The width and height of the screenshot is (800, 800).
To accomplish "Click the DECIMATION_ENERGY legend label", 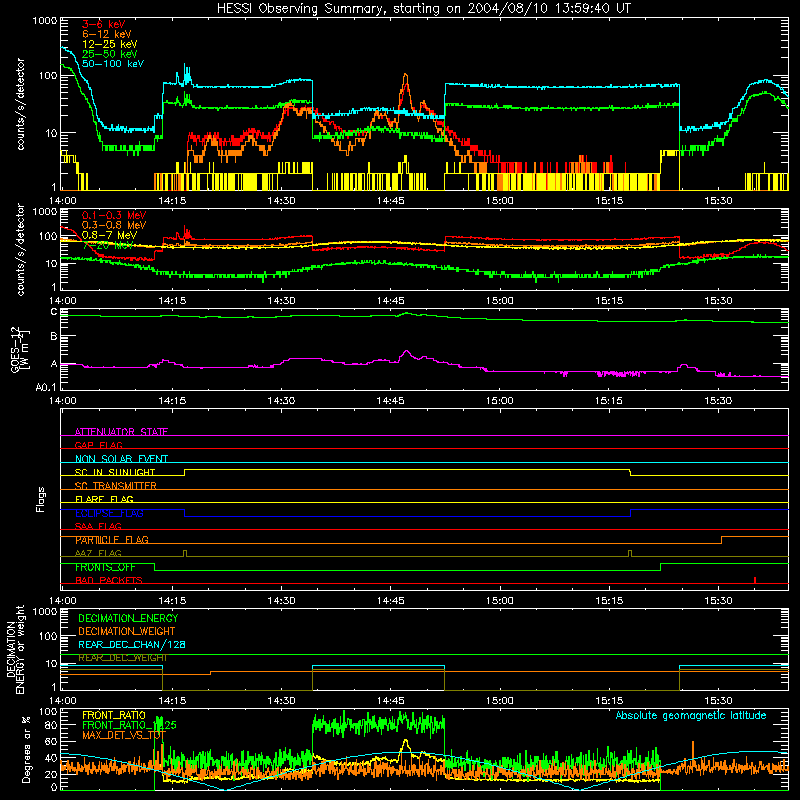I will point(128,618).
